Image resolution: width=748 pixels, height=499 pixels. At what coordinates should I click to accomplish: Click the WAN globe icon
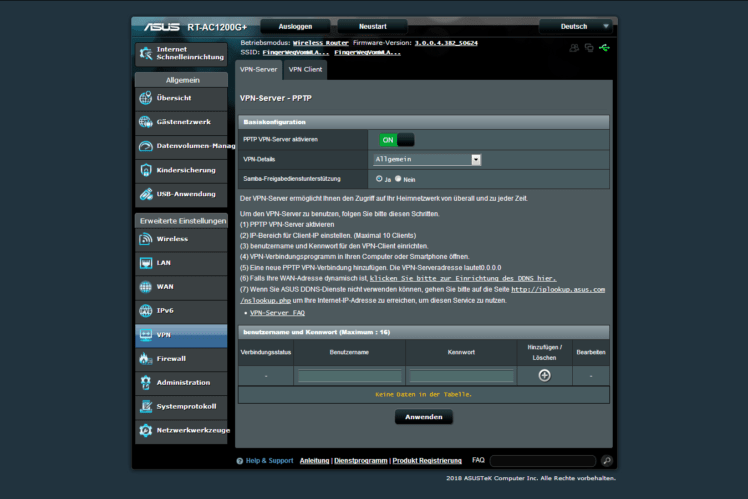pyautogui.click(x=145, y=287)
